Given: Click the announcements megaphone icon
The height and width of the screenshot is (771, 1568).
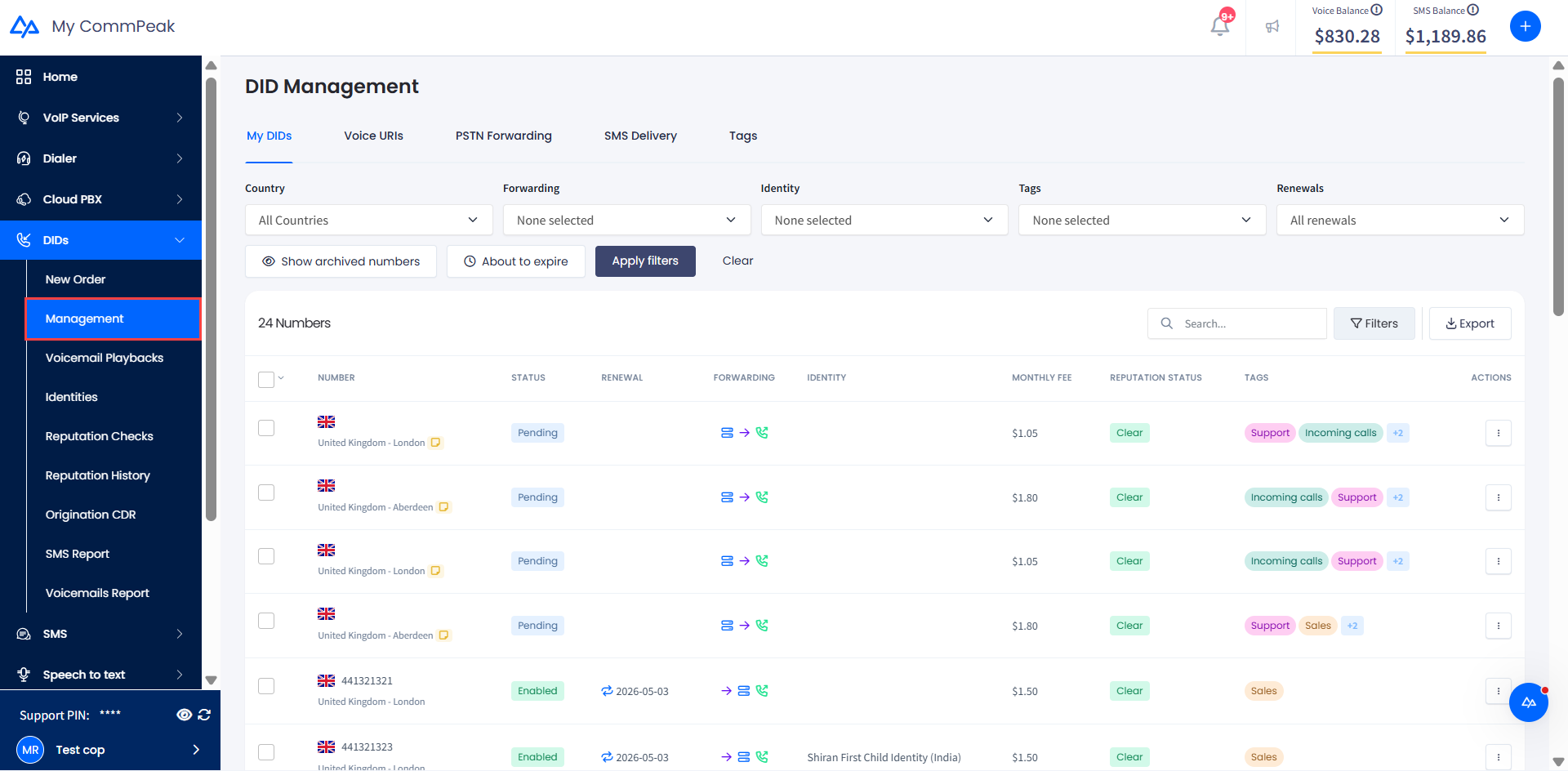Looking at the screenshot, I should point(1272,27).
